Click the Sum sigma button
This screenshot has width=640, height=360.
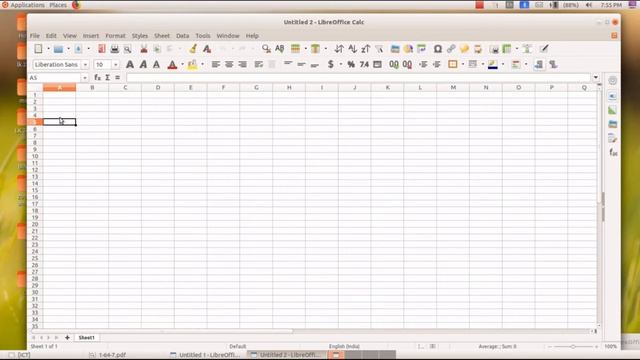[107, 78]
